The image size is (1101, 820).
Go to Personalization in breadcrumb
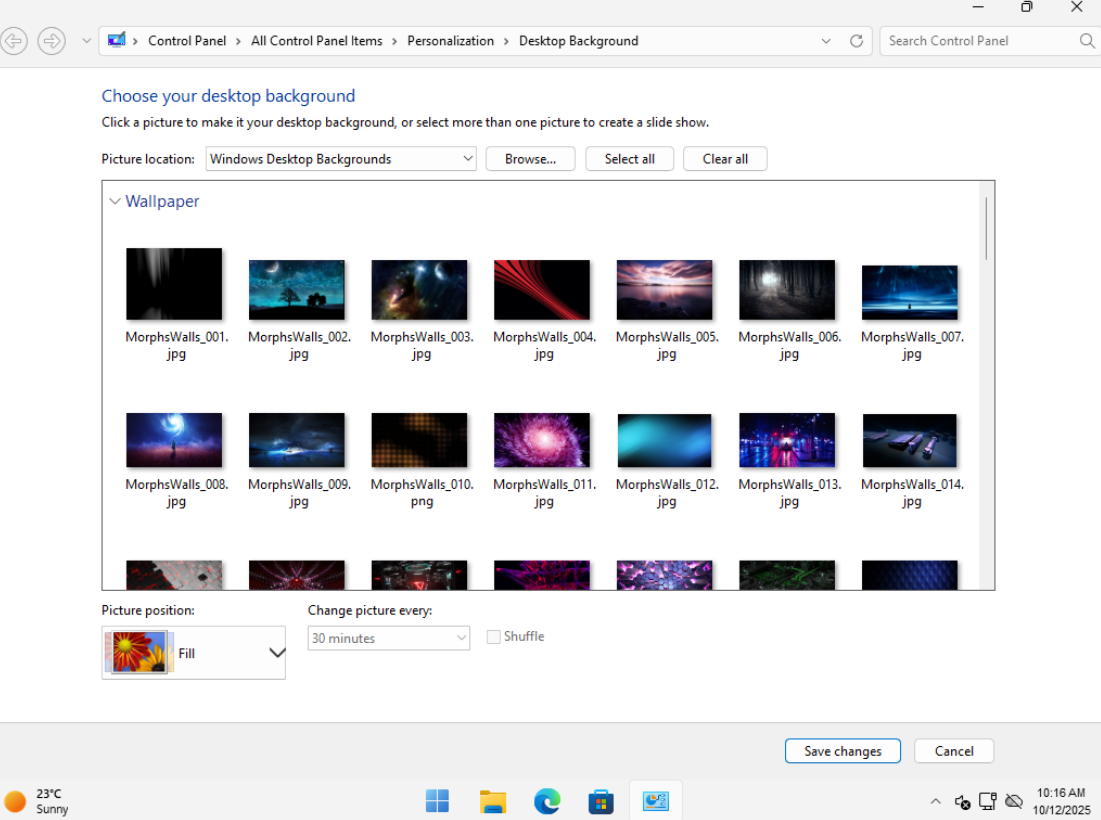click(x=450, y=41)
